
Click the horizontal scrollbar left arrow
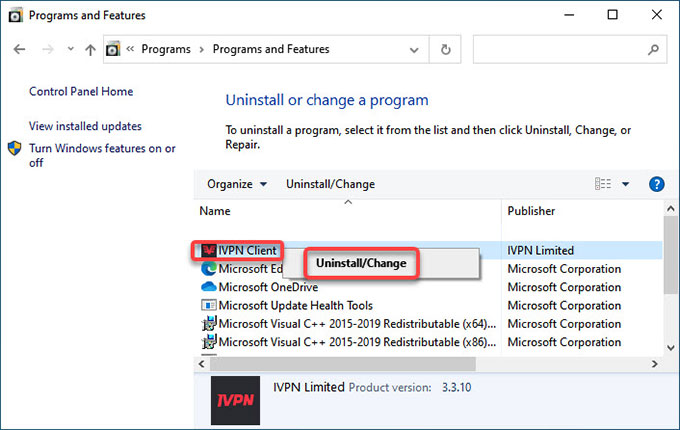pyautogui.click(x=202, y=364)
